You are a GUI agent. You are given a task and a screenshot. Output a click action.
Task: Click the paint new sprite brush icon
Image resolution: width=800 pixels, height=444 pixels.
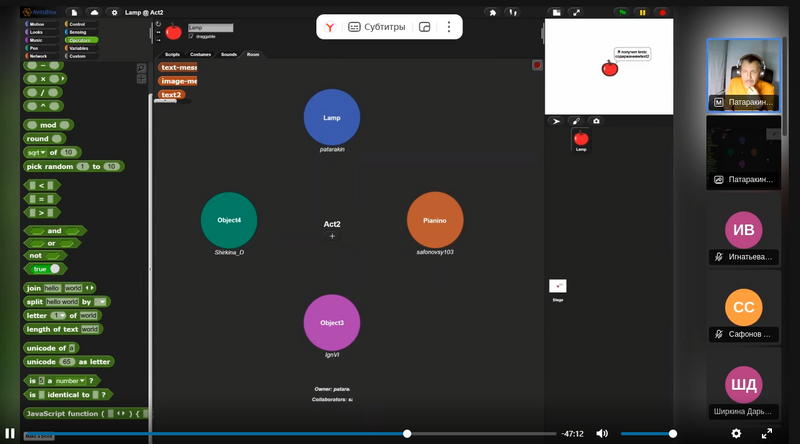[576, 121]
